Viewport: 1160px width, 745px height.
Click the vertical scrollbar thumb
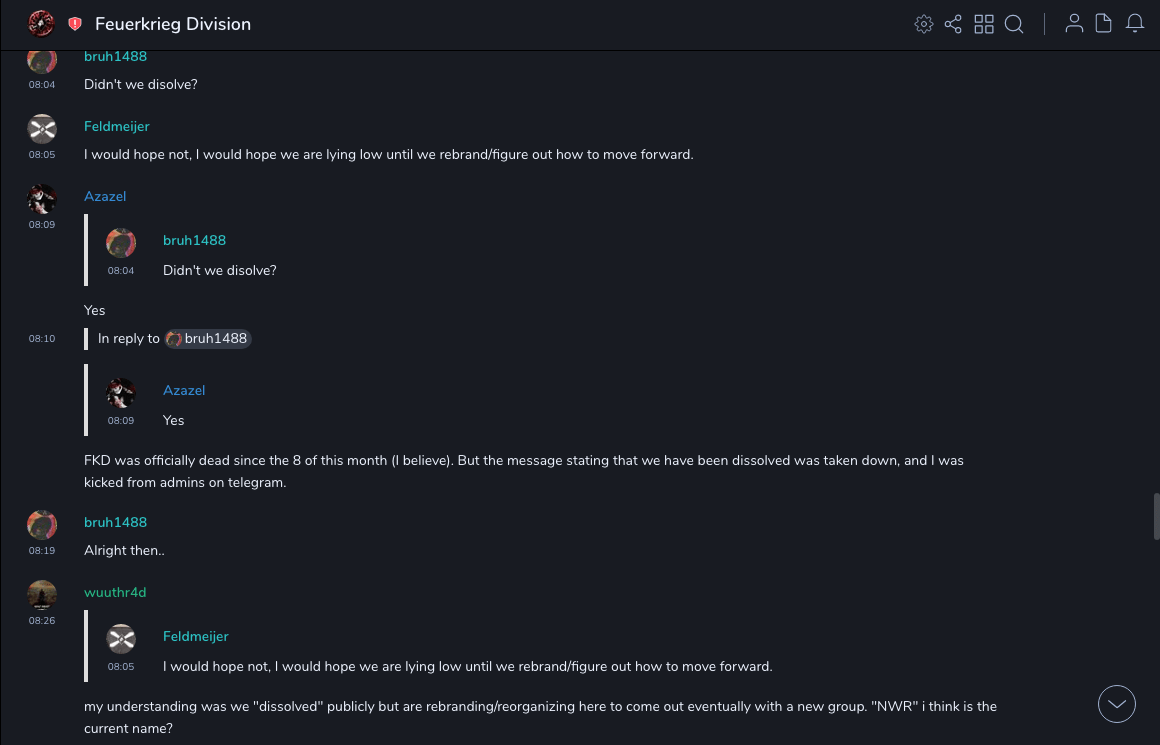coord(1156,515)
